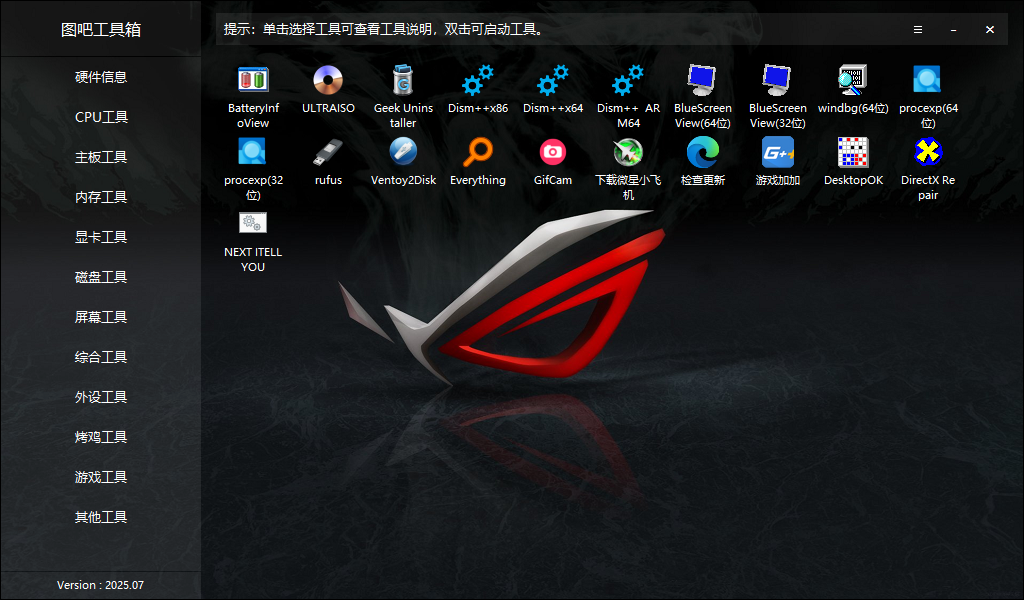Open the hamburger menu in the title bar

click(x=918, y=29)
